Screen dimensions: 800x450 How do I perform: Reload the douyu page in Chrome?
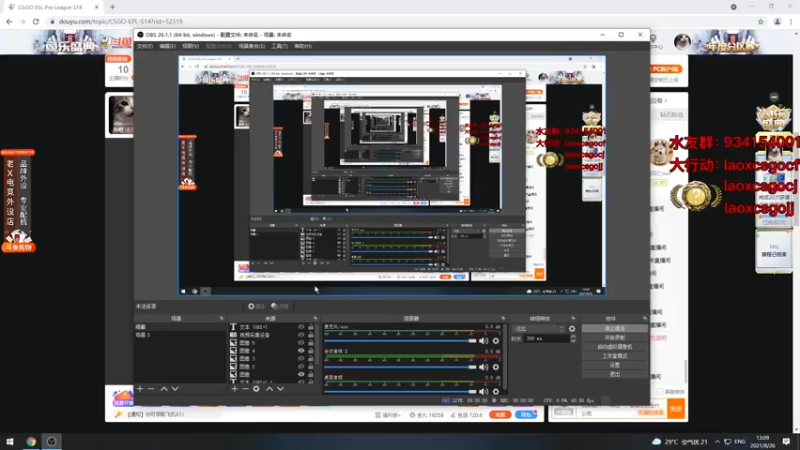pos(36,21)
